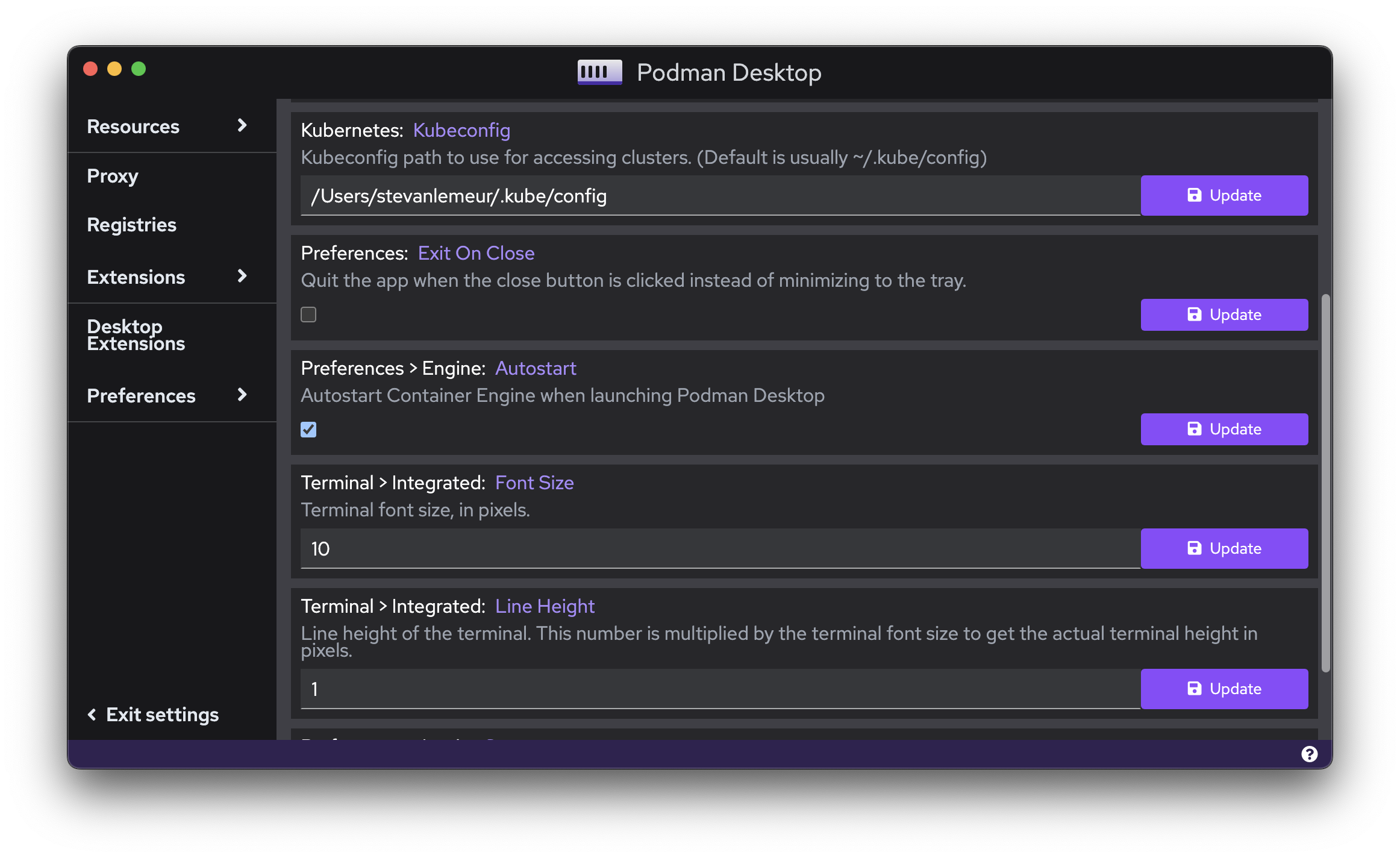This screenshot has height=858, width=1400.
Task: Click save icon on Autostart Update button
Action: 1194,429
